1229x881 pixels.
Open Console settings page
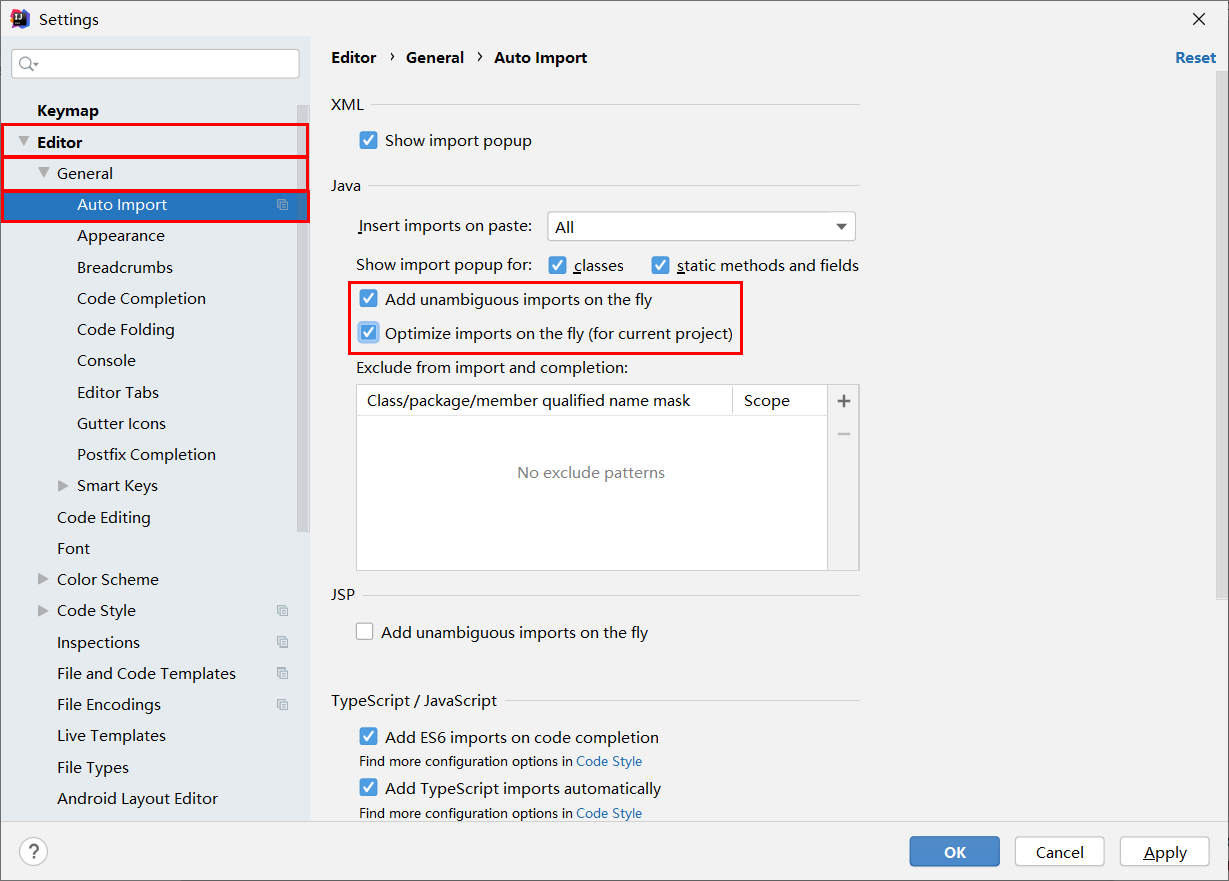click(x=106, y=360)
